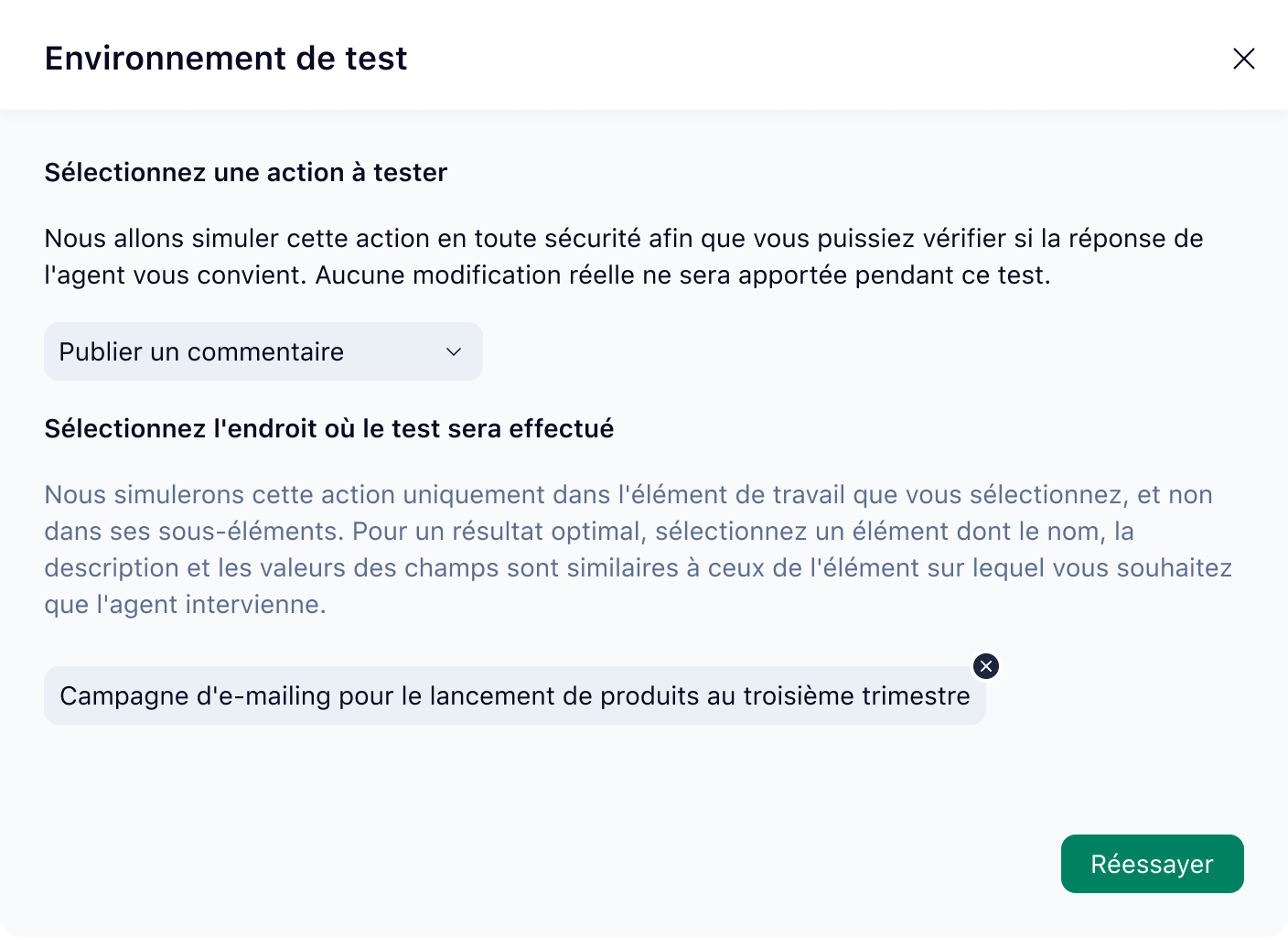Select the 'Environnement de test' title
This screenshot has width=1288, height=937.
pyautogui.click(x=225, y=58)
